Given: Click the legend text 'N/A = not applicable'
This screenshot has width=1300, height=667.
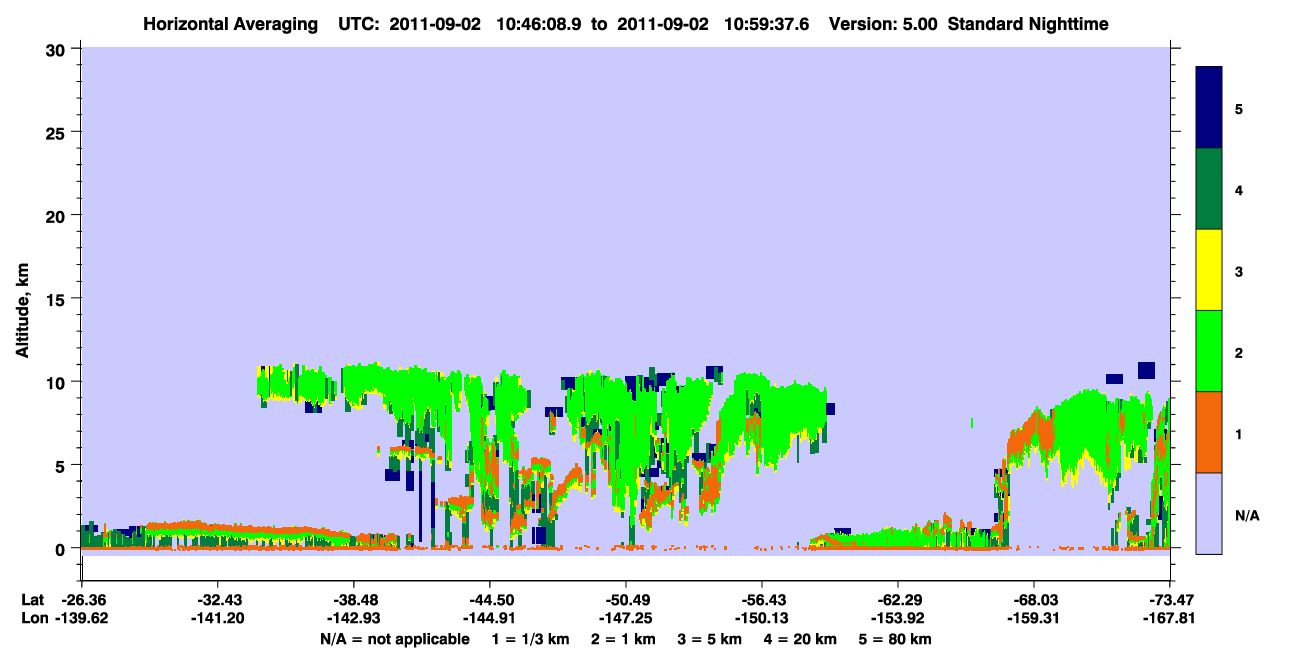Looking at the screenshot, I should point(394,639).
